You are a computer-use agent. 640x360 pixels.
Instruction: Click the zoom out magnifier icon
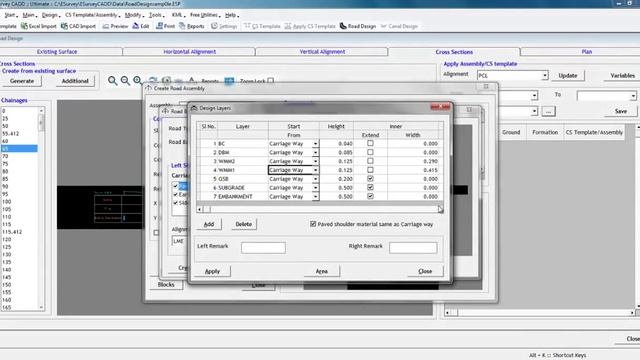[125, 81]
